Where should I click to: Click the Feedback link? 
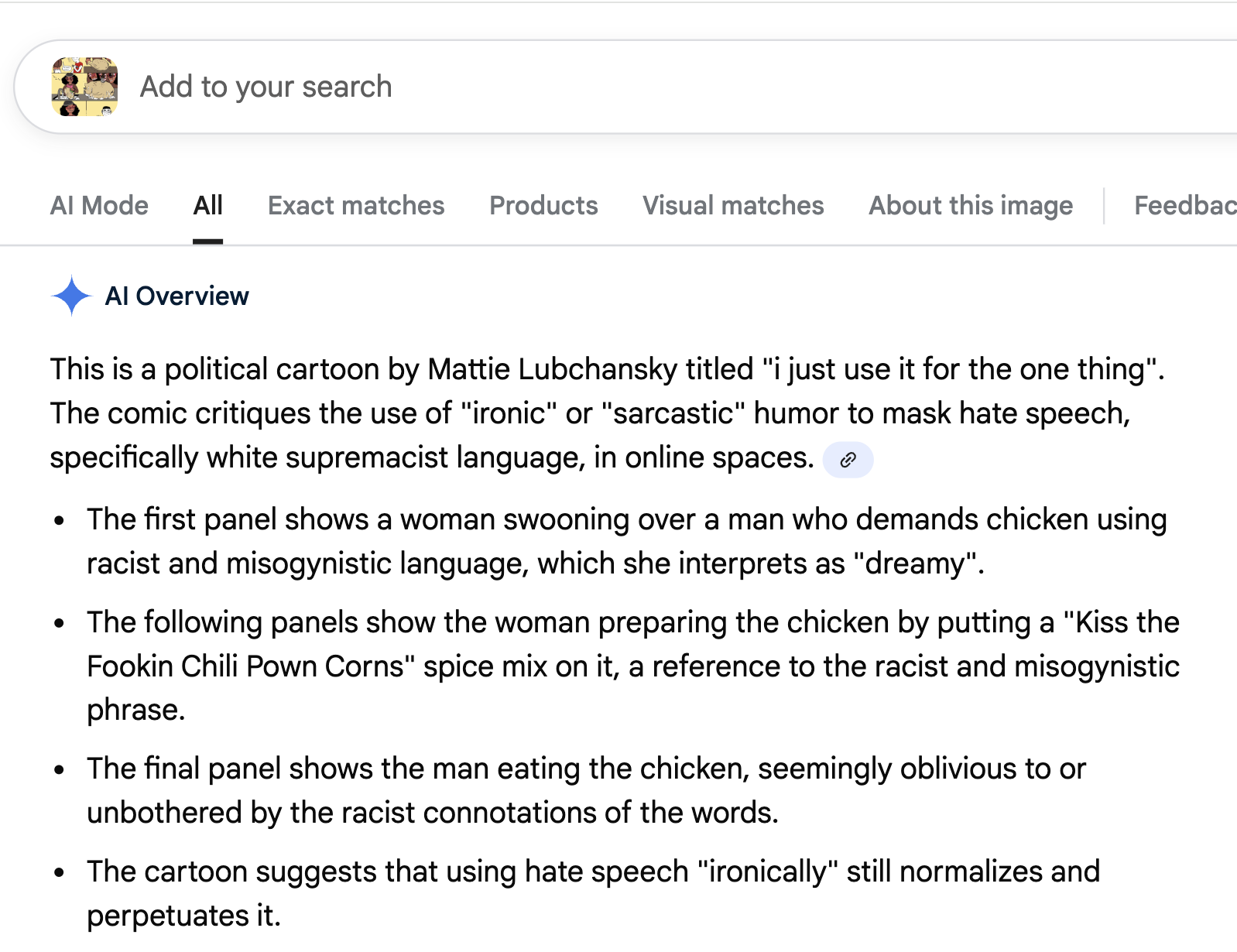point(1184,206)
